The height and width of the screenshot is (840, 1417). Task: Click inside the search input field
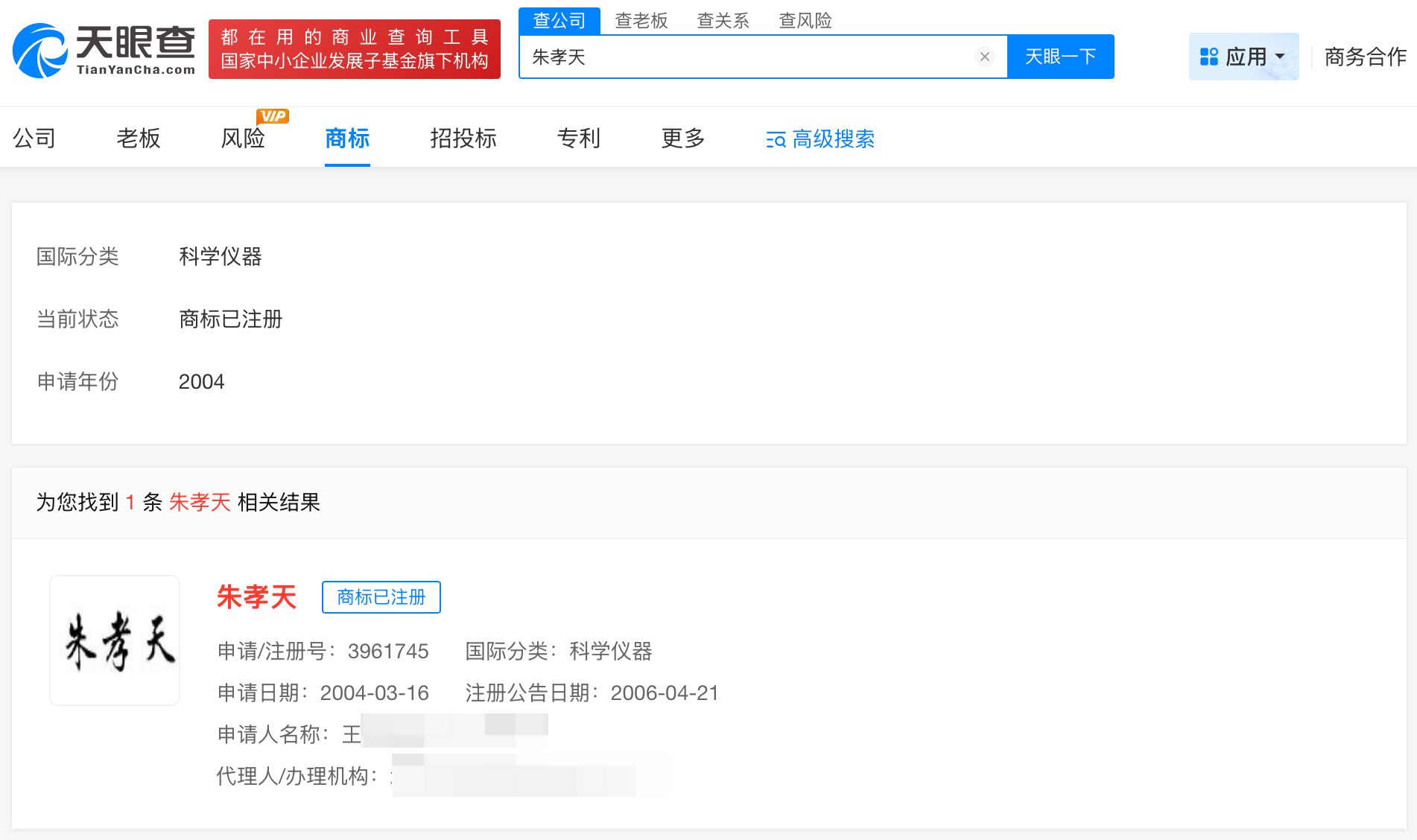point(745,56)
